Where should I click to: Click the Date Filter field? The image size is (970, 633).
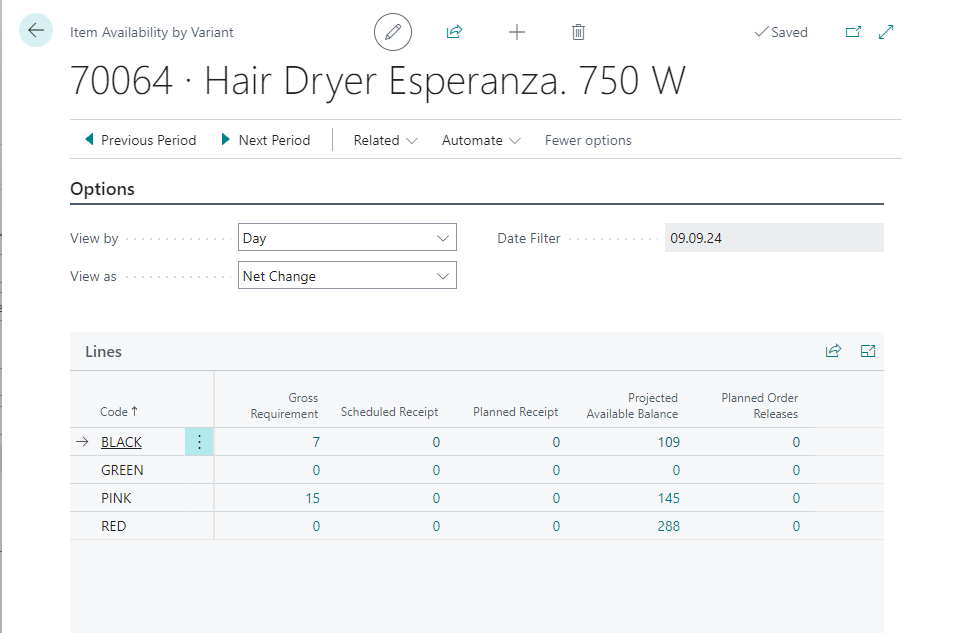pyautogui.click(x=774, y=238)
